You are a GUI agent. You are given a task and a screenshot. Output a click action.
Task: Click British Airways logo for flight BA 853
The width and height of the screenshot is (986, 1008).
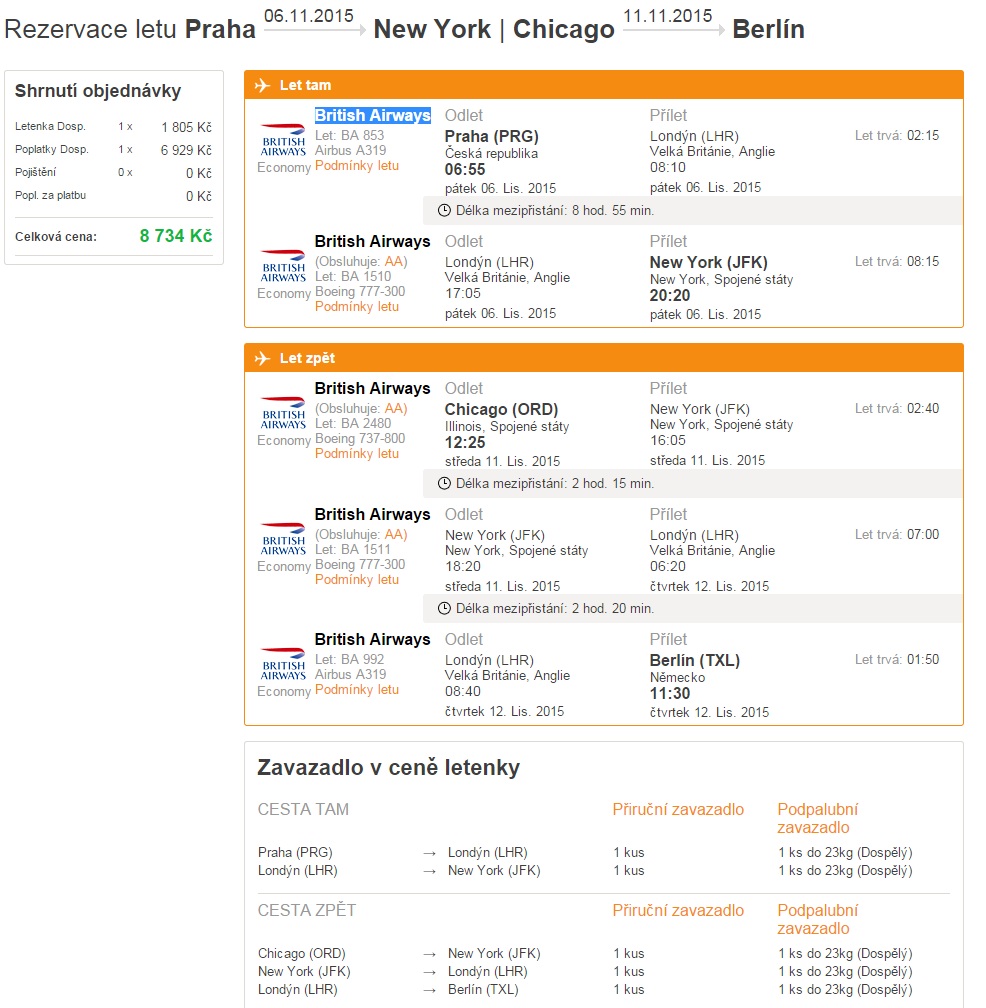point(283,140)
